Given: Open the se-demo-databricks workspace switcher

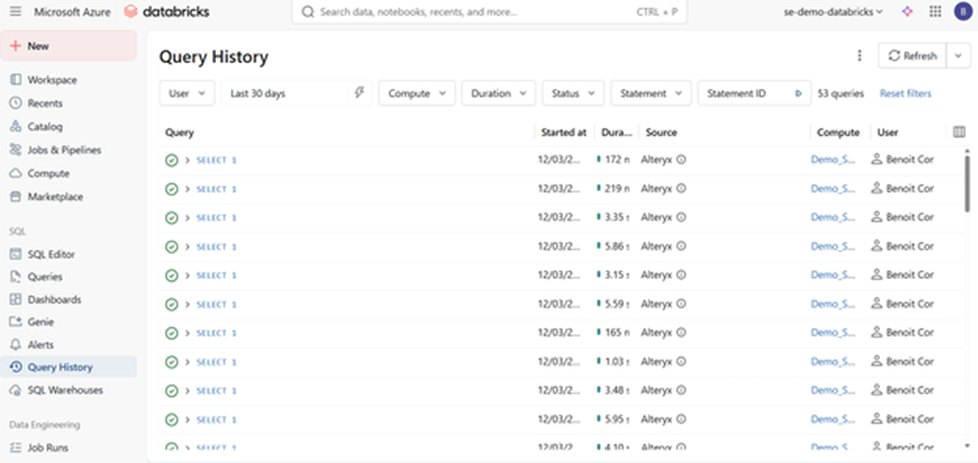Looking at the screenshot, I should (833, 11).
